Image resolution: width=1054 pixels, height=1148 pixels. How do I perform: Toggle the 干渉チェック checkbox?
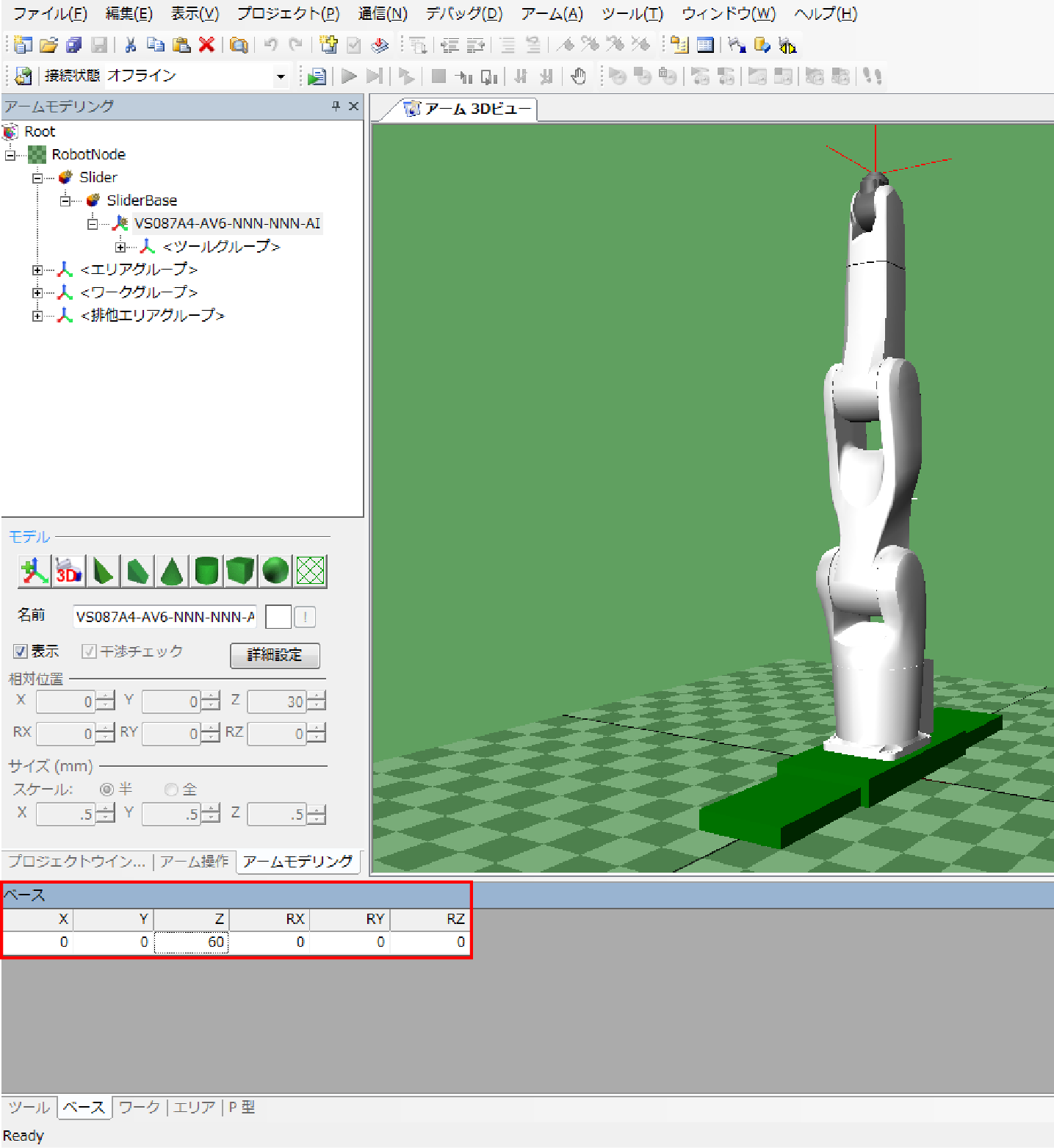[x=89, y=651]
